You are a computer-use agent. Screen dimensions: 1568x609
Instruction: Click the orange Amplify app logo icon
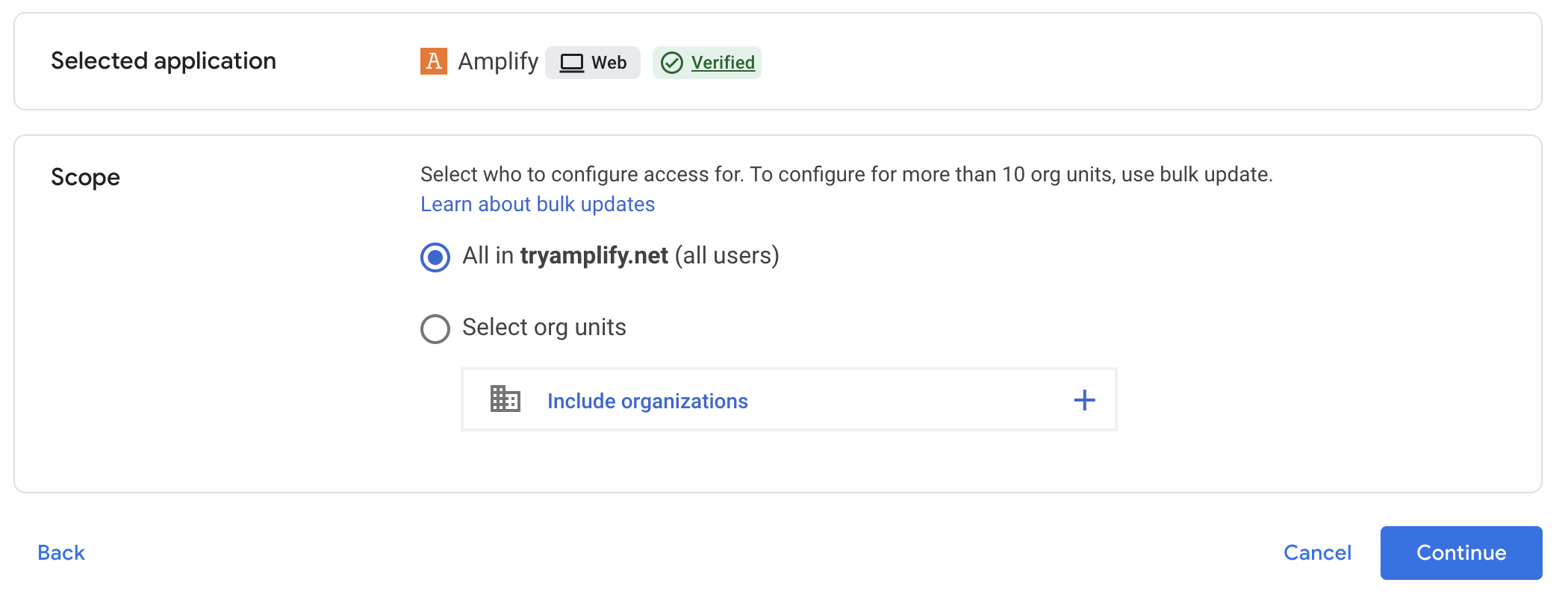[x=434, y=61]
